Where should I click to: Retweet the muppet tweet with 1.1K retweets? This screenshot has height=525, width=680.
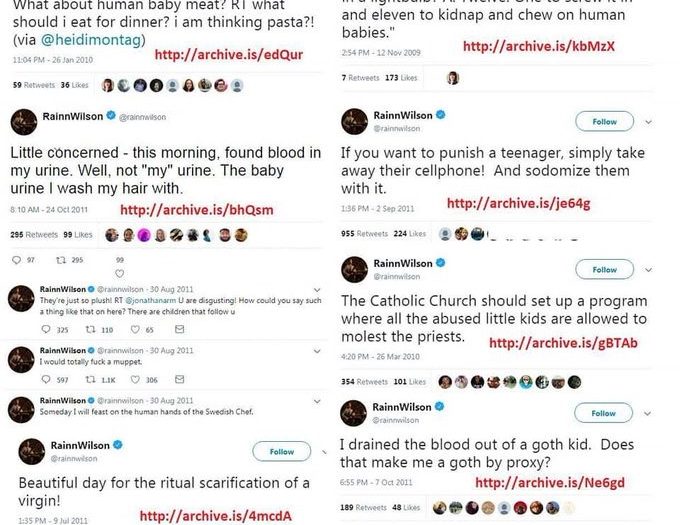(90, 380)
